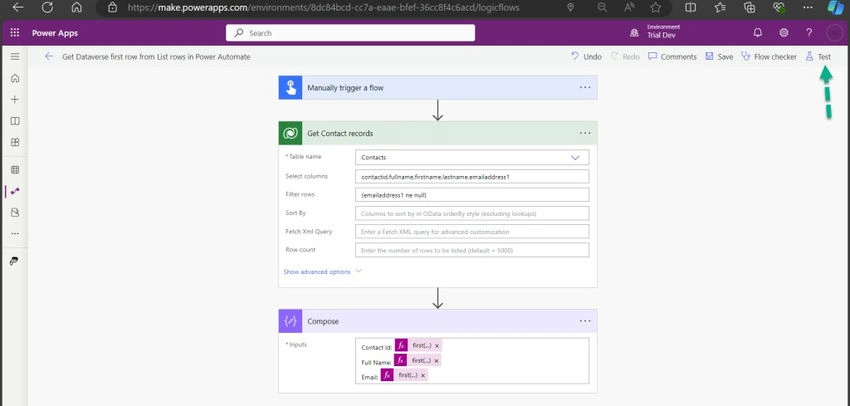This screenshot has height=406, width=850.
Task: Open the user account avatar
Action: pos(834,33)
